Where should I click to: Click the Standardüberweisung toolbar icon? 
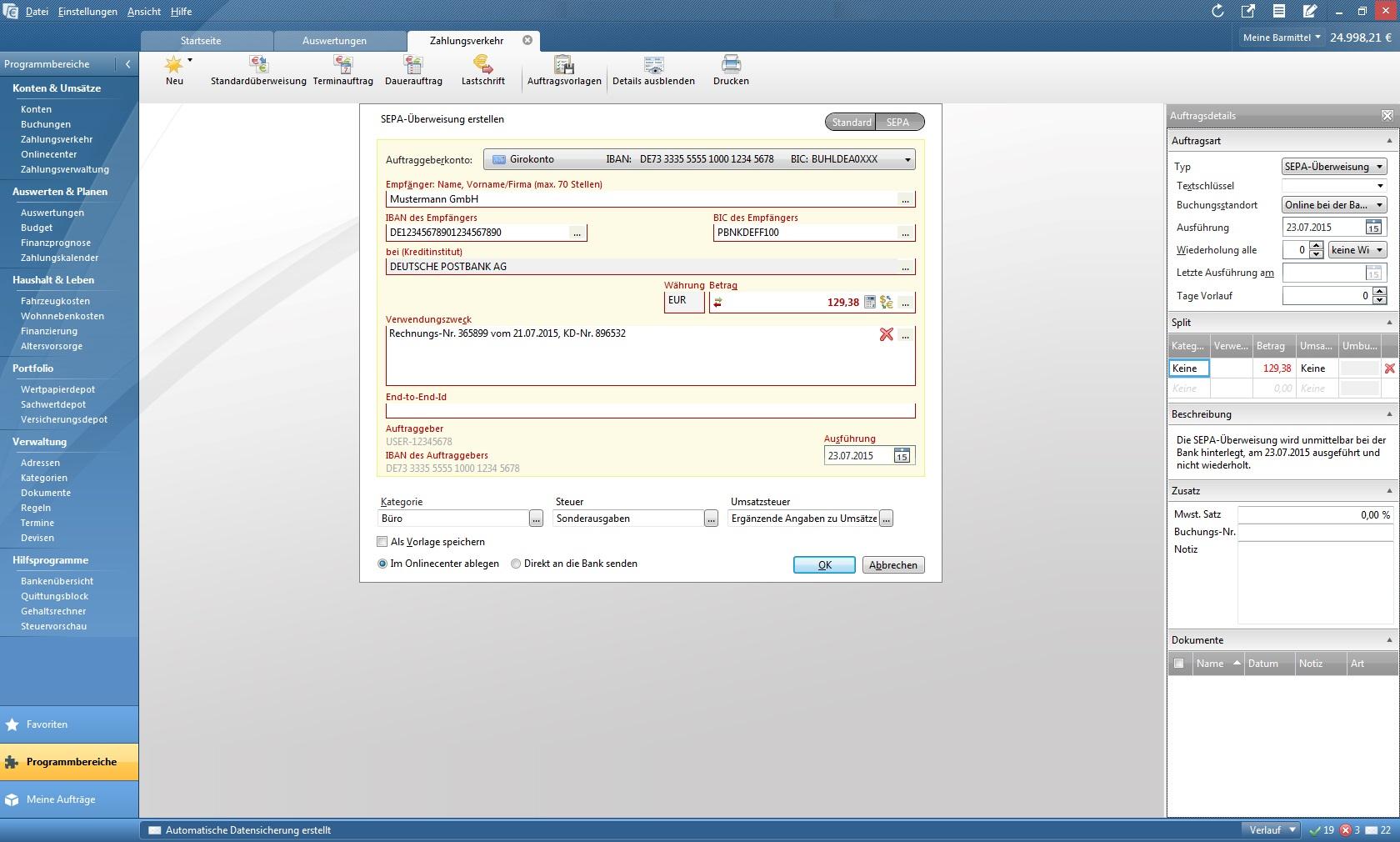258,65
